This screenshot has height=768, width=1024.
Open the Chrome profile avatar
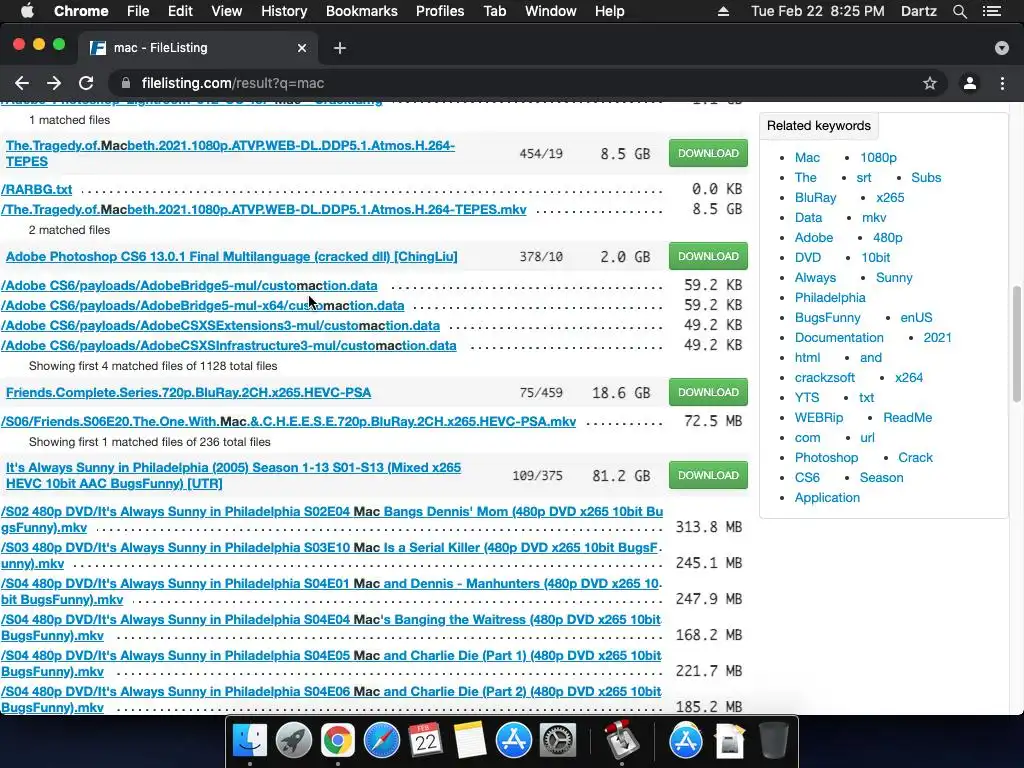970,83
